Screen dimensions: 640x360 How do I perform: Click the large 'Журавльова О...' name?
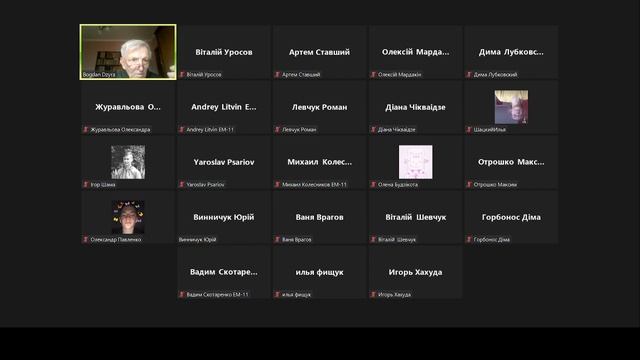click(x=128, y=107)
